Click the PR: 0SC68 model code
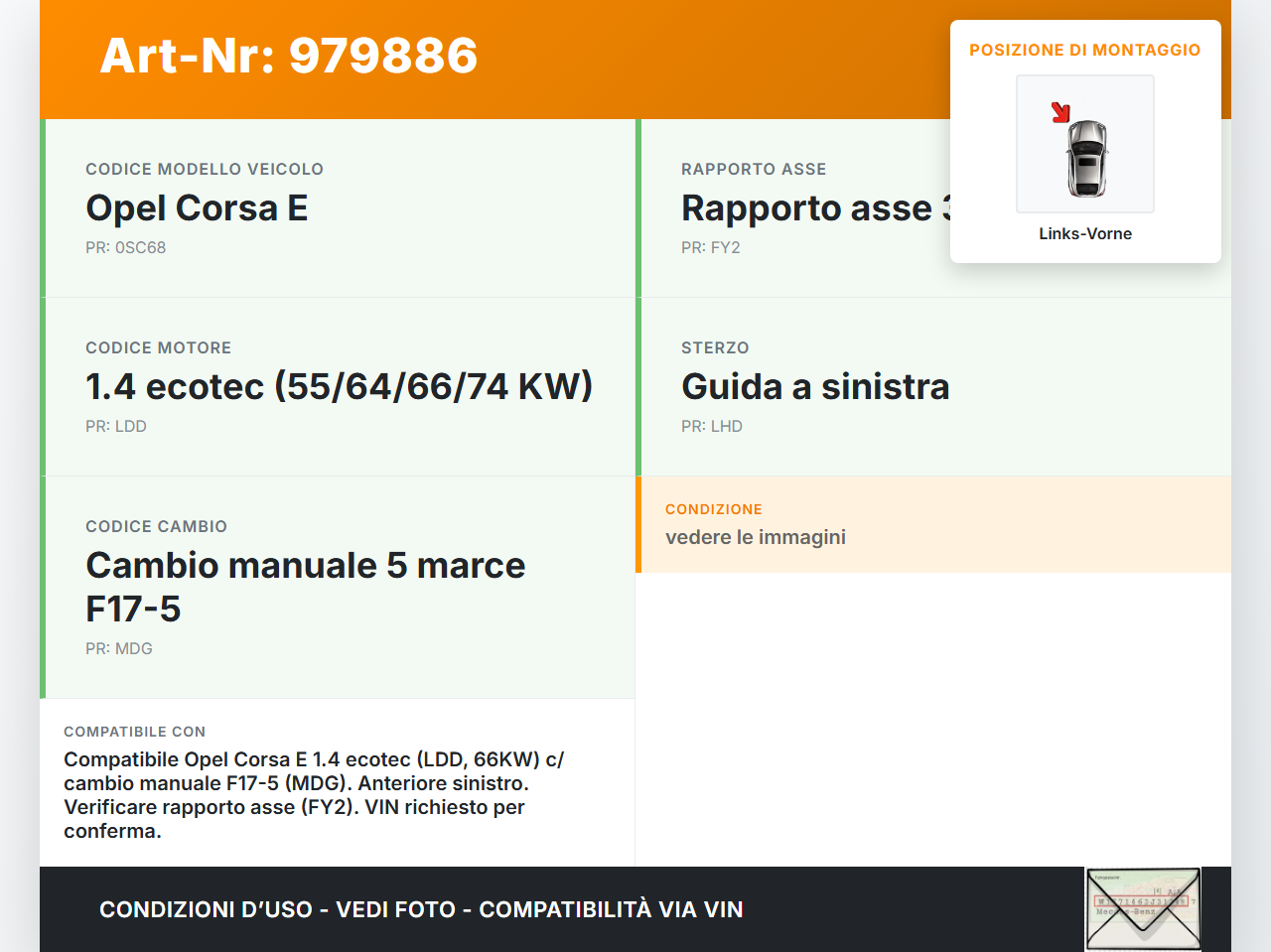Image resolution: width=1271 pixels, height=952 pixels. pyautogui.click(x=125, y=247)
